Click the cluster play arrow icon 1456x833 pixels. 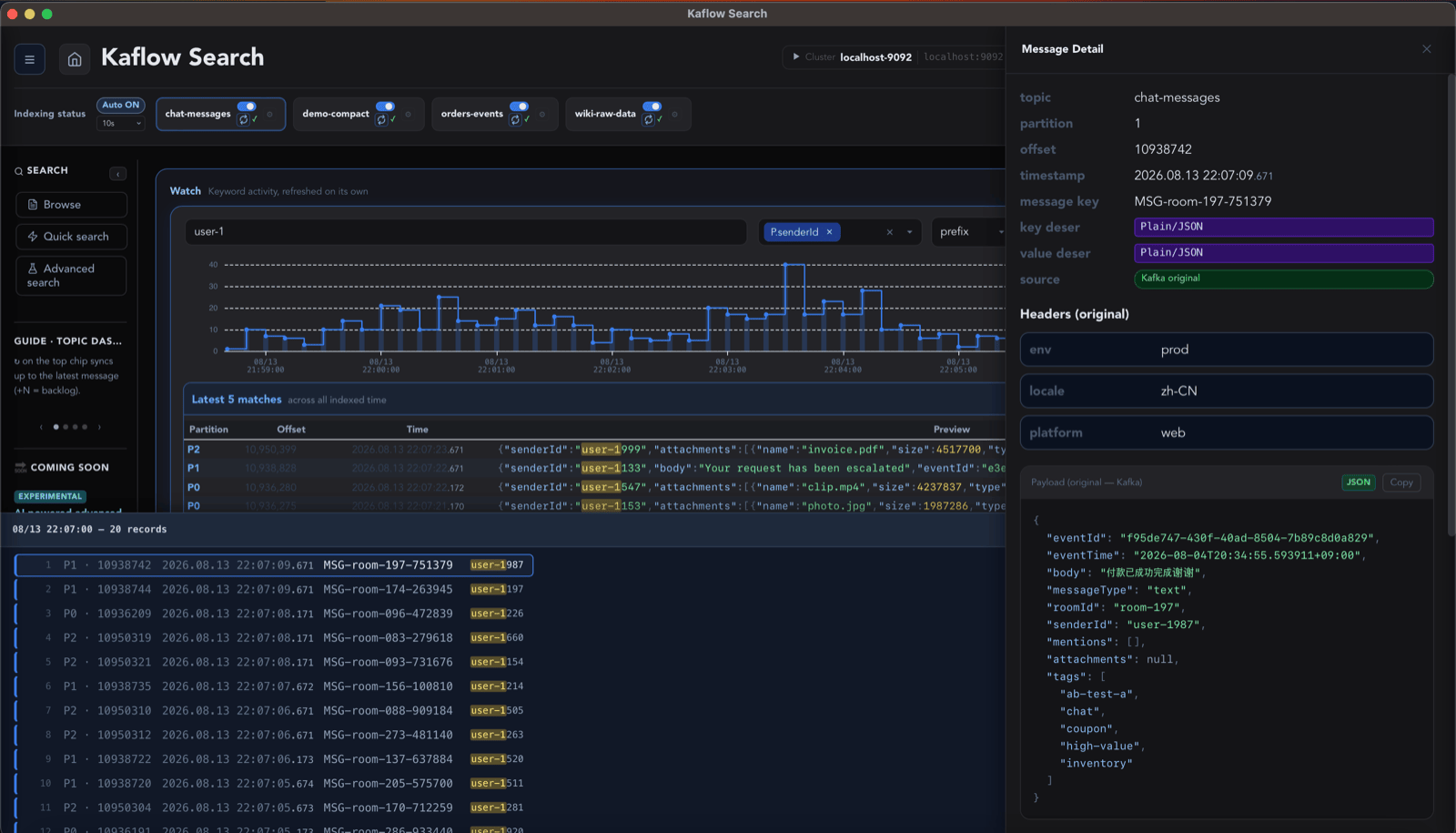point(796,56)
